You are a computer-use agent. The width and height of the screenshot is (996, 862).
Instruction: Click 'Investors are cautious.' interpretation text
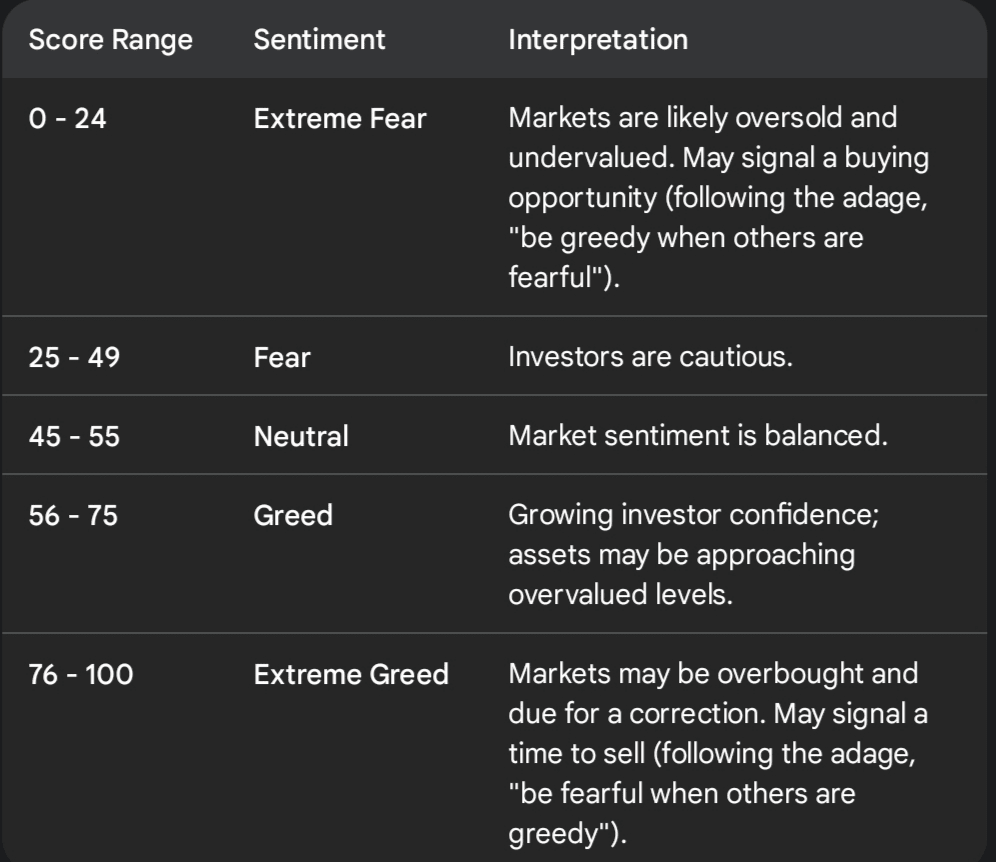pyautogui.click(x=651, y=357)
